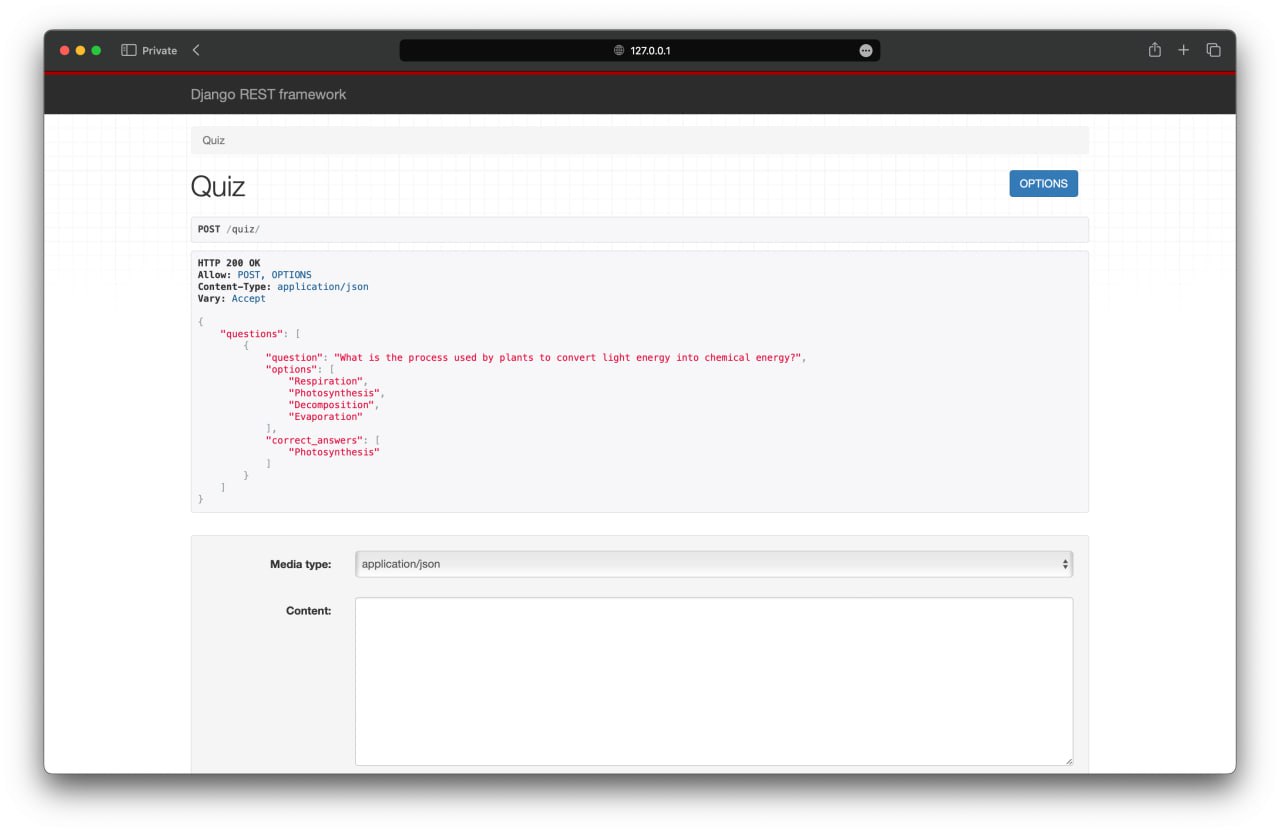Grab the Content textarea resize handle
1280x832 pixels.
click(1068, 761)
